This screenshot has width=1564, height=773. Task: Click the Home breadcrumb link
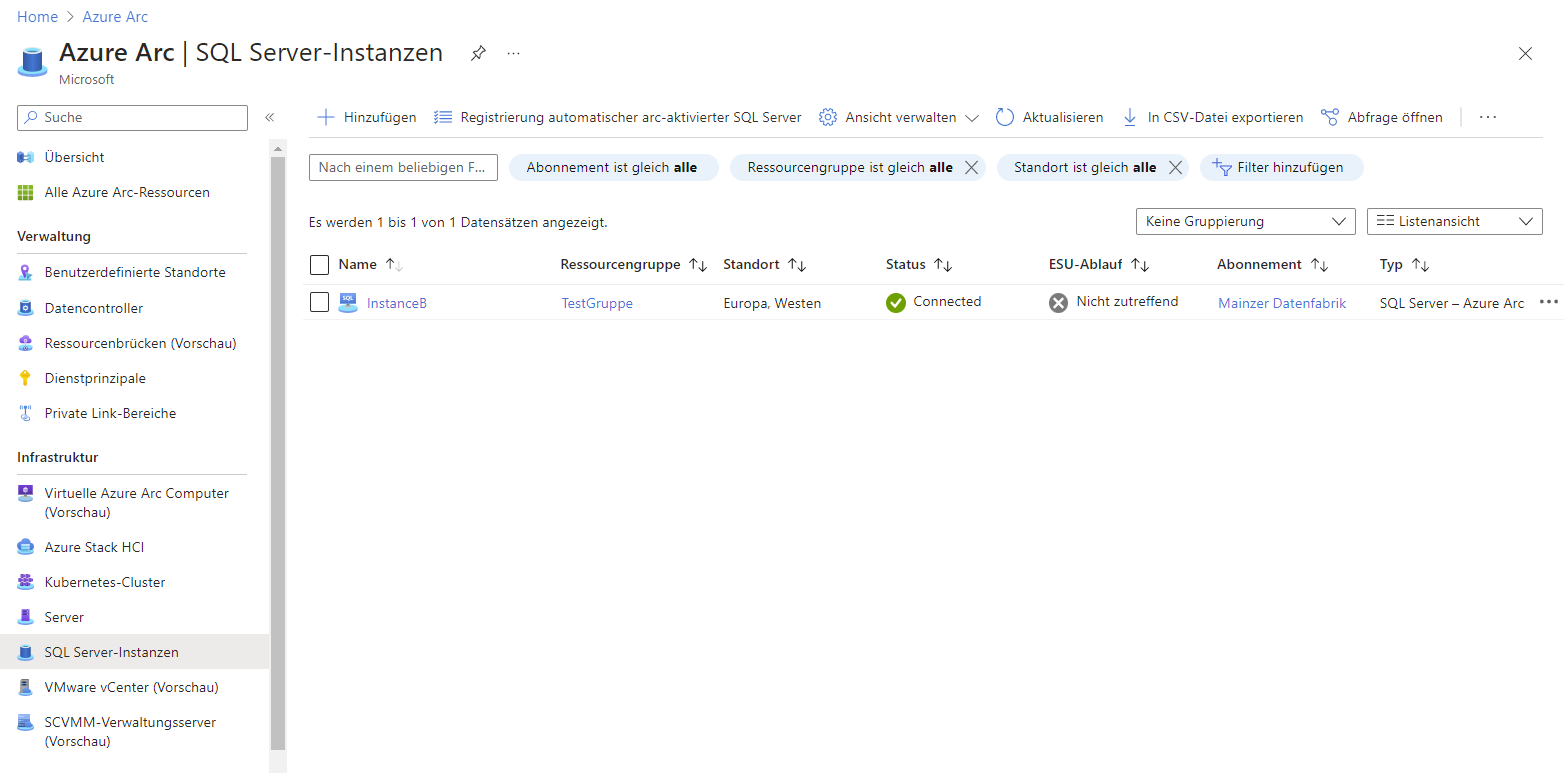coord(37,17)
